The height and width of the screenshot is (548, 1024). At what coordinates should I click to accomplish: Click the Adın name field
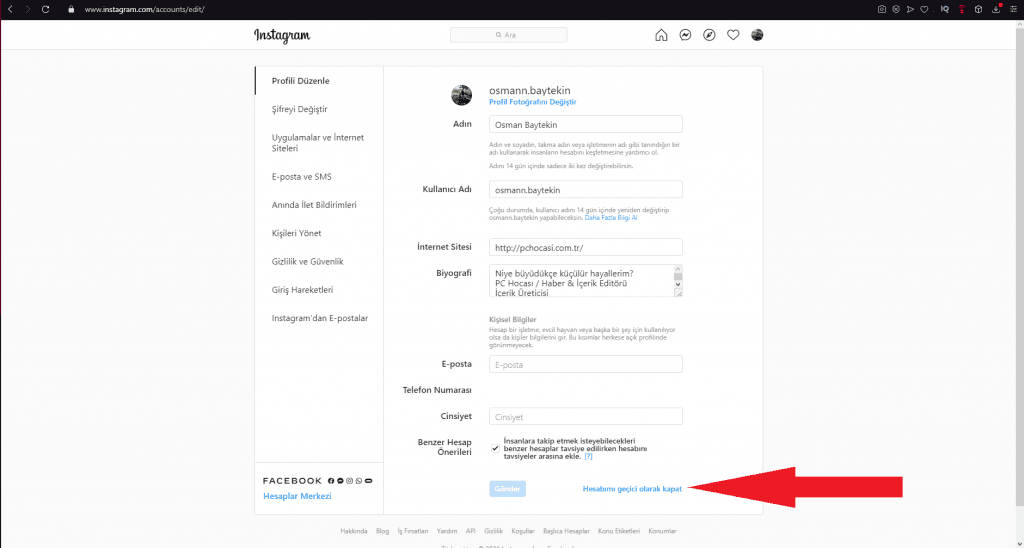[x=586, y=125]
